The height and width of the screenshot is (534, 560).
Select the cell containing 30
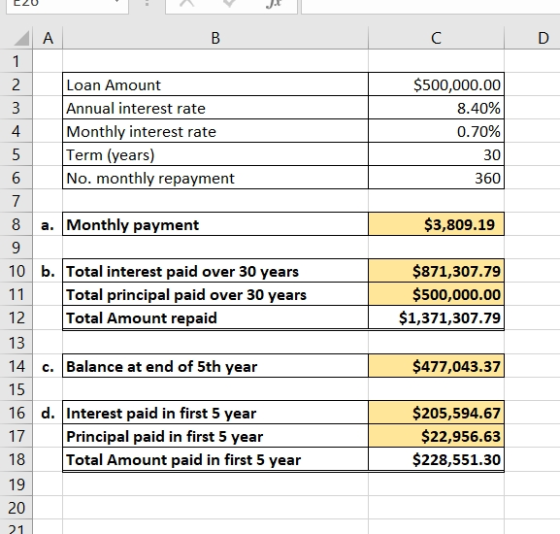(x=436, y=154)
